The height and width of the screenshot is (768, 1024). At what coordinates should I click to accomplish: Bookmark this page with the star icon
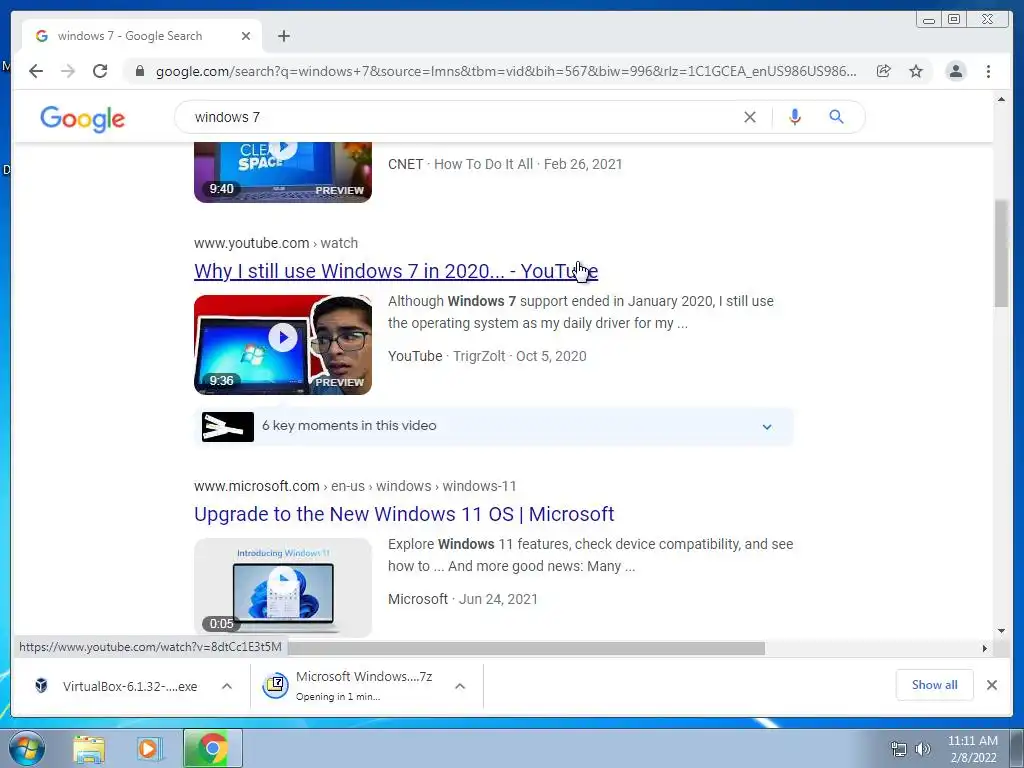[x=916, y=71]
